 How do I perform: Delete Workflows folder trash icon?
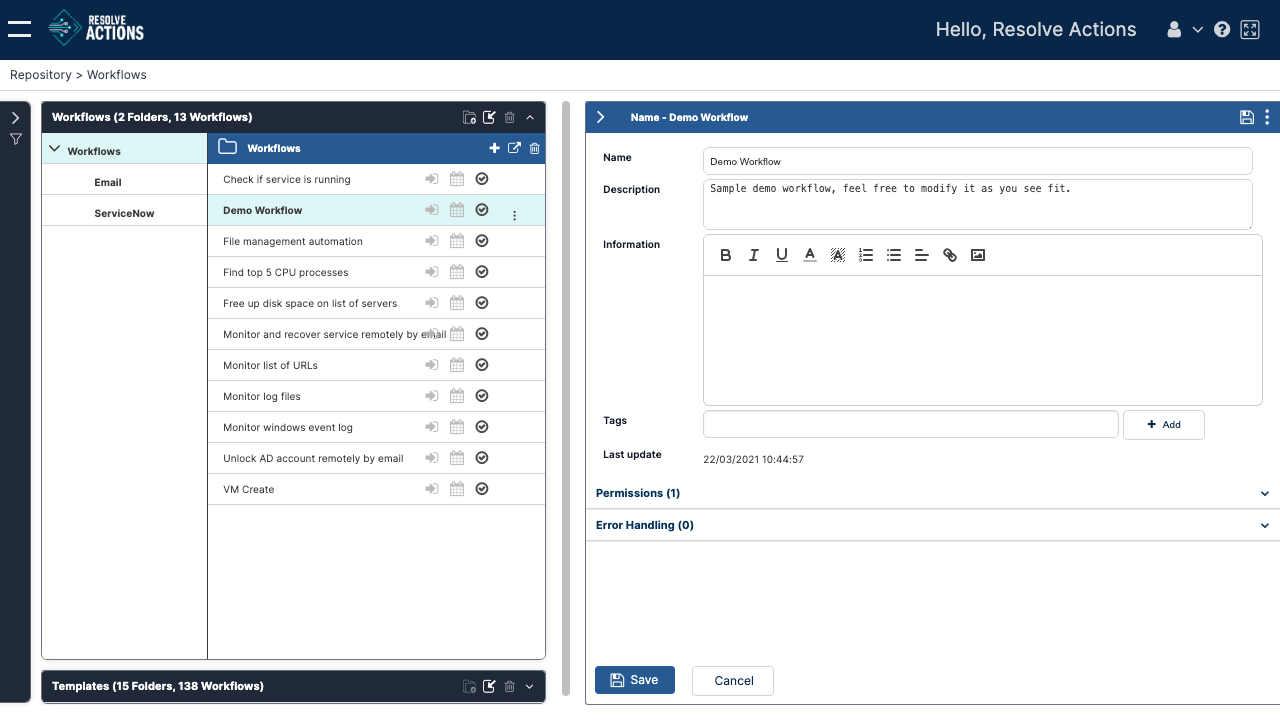(535, 148)
